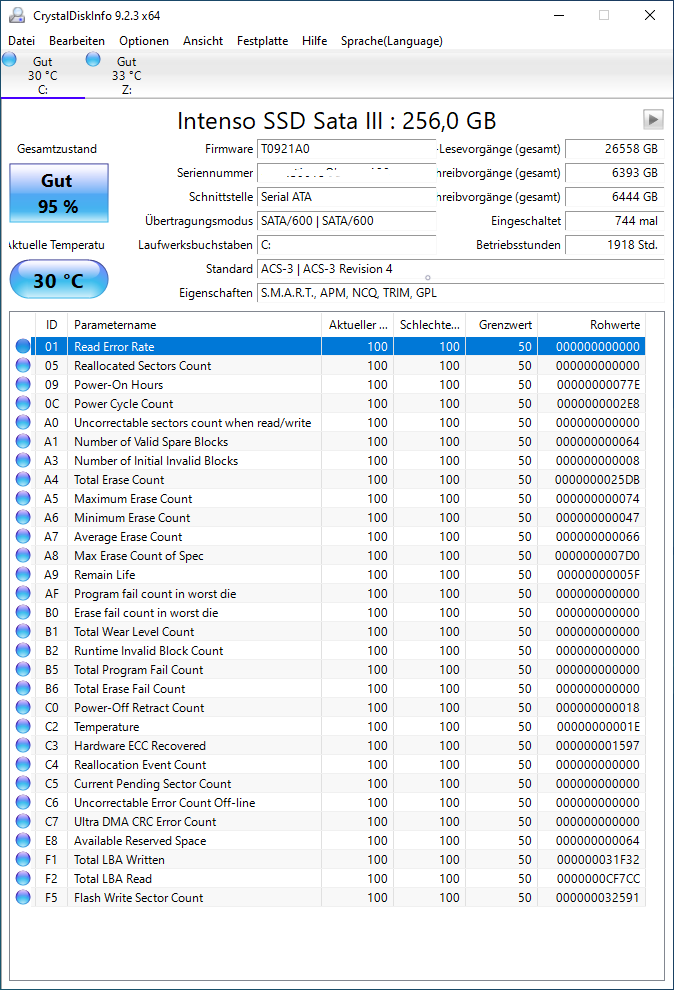Open the Sprache(Language) menu
674x990 pixels.
(x=392, y=41)
